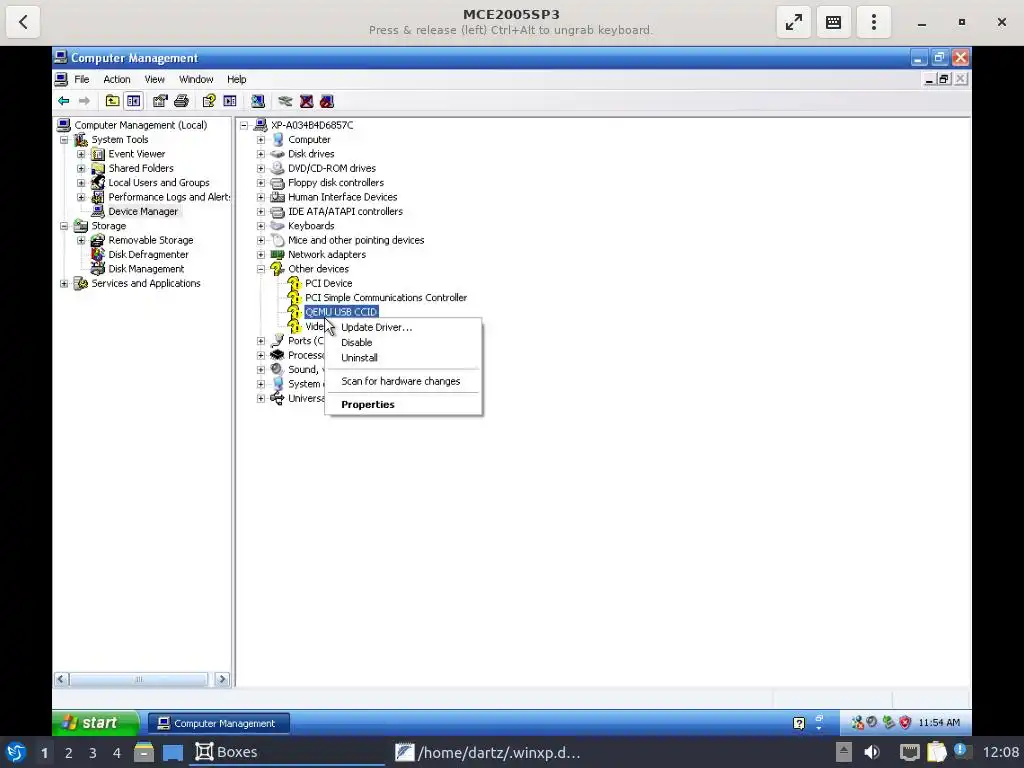Click Windows Security Center shield tray icon
This screenshot has height=768, width=1024.
coord(904,722)
